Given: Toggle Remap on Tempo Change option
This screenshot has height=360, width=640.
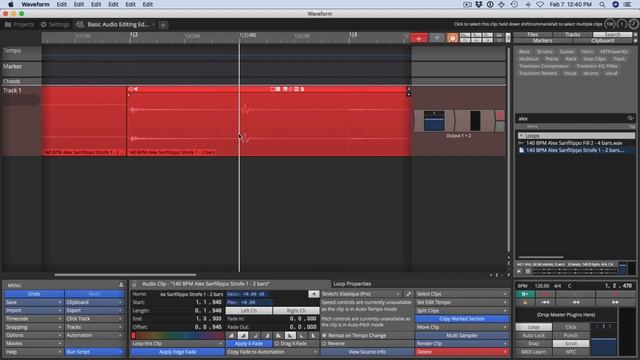Looking at the screenshot, I should point(367,335).
